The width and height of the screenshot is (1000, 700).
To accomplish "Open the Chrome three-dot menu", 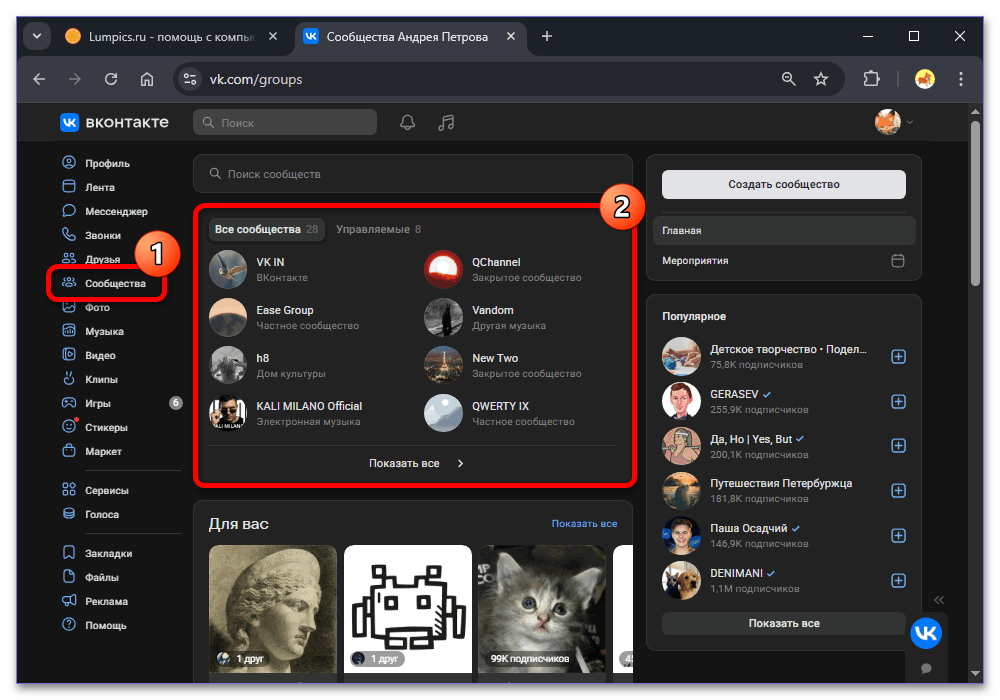I will coord(960,79).
